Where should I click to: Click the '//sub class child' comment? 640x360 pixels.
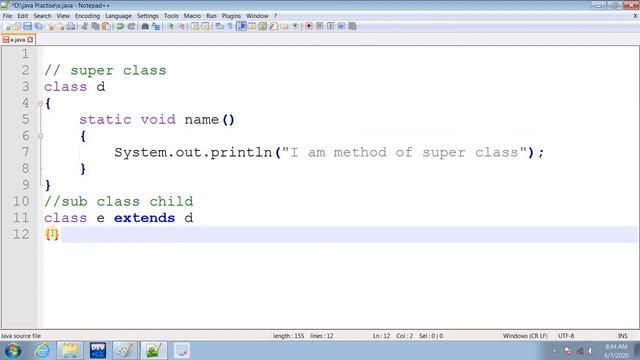tap(119, 202)
